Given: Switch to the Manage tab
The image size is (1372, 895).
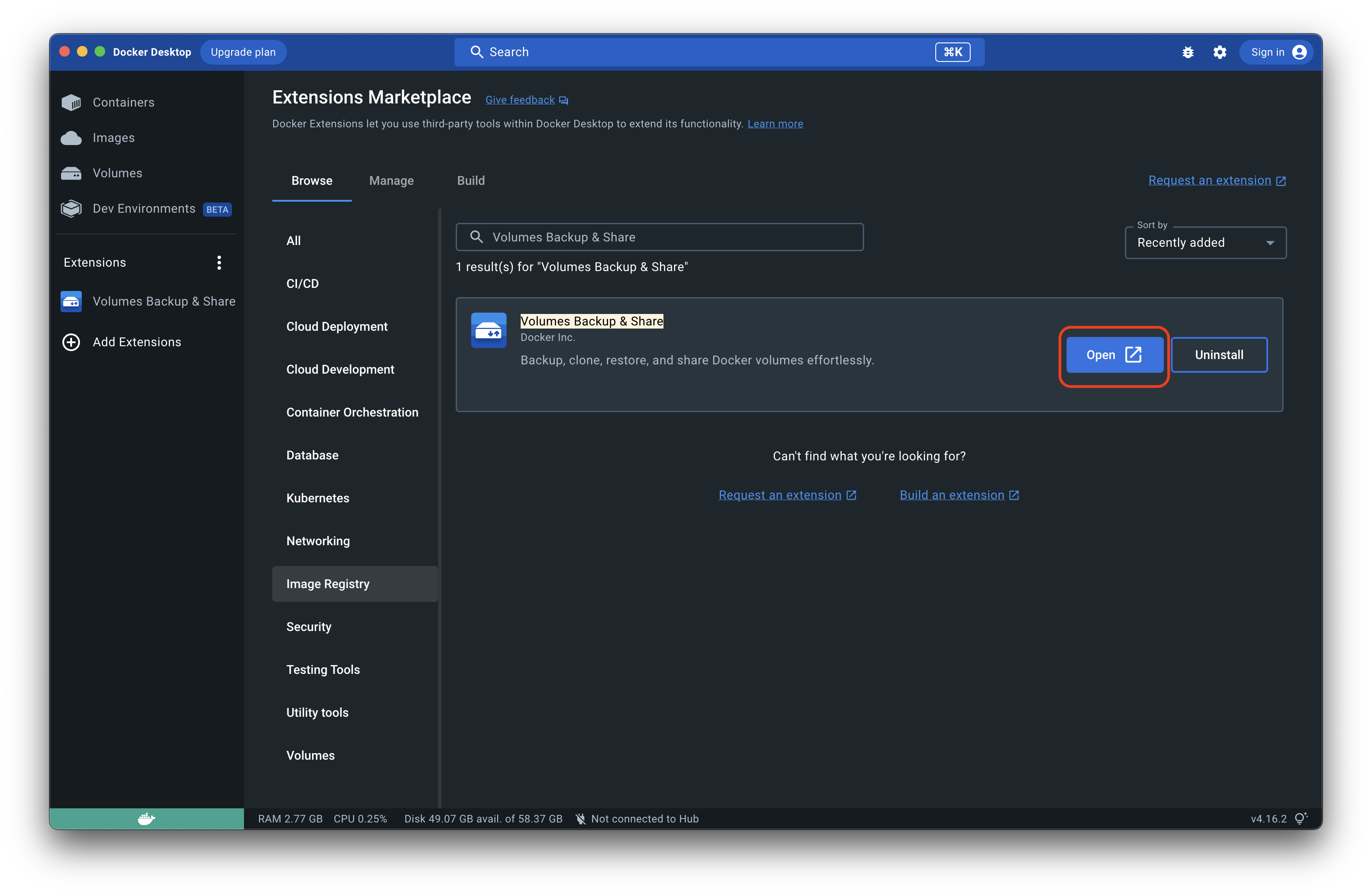Looking at the screenshot, I should [x=391, y=180].
